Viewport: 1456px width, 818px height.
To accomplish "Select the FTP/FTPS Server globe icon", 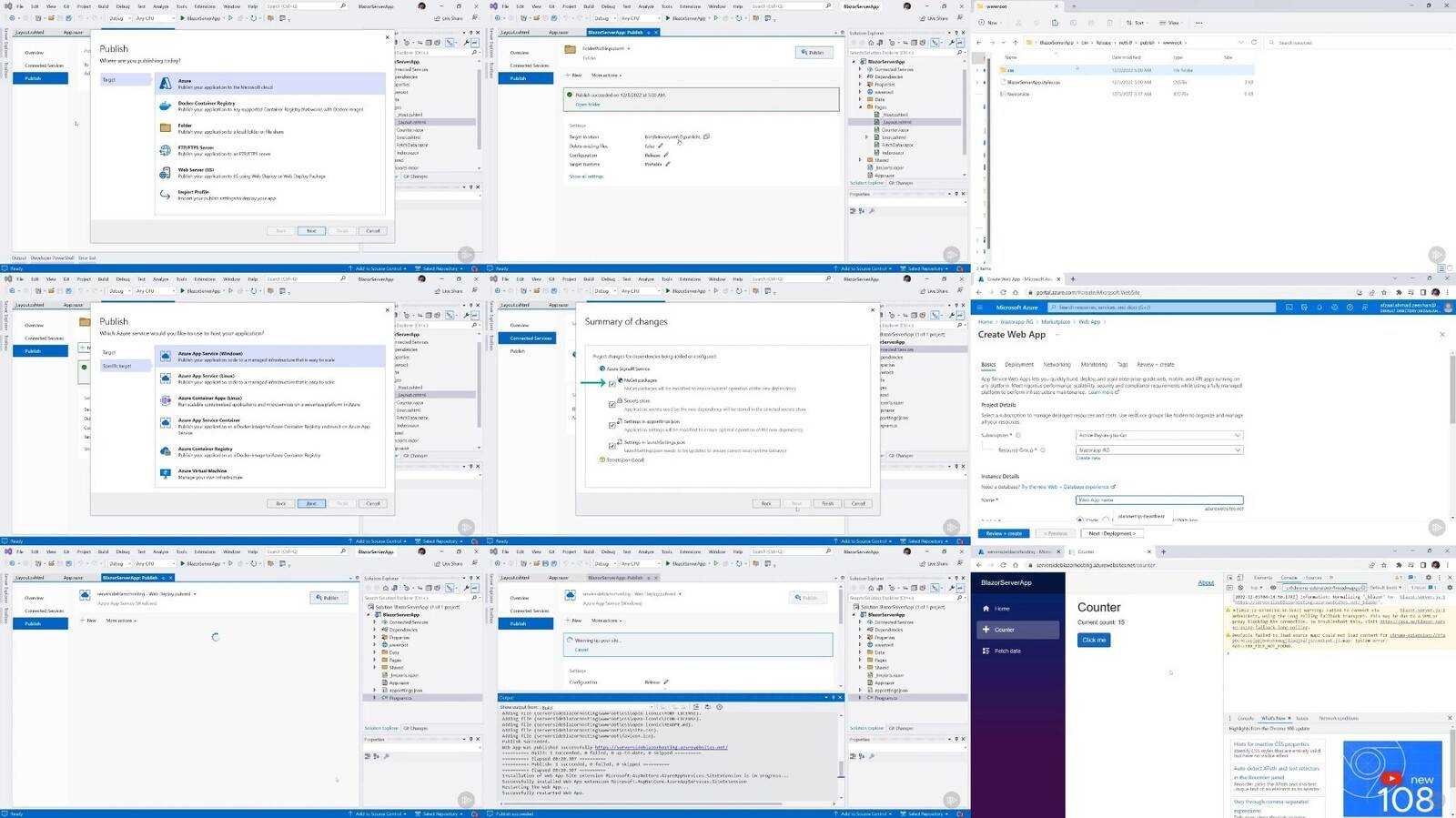I will pyautogui.click(x=166, y=150).
